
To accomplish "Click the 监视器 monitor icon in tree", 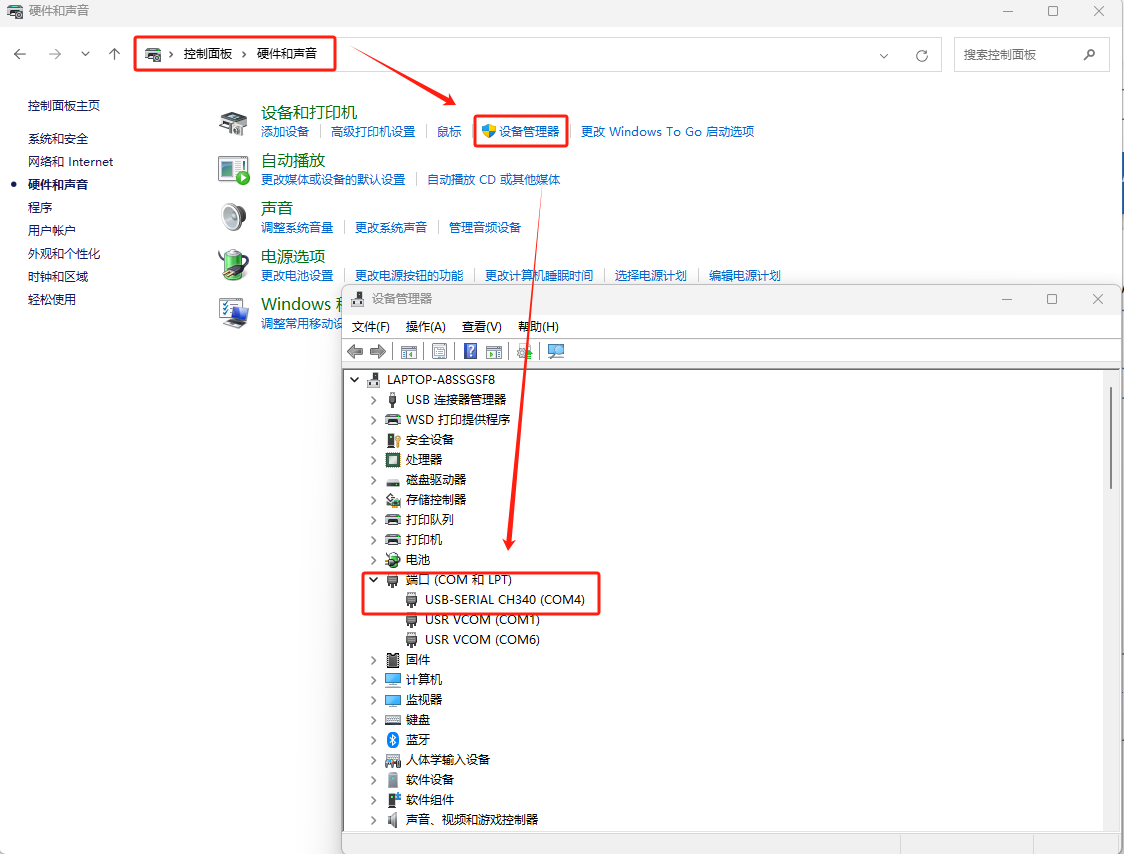I will click(x=393, y=700).
